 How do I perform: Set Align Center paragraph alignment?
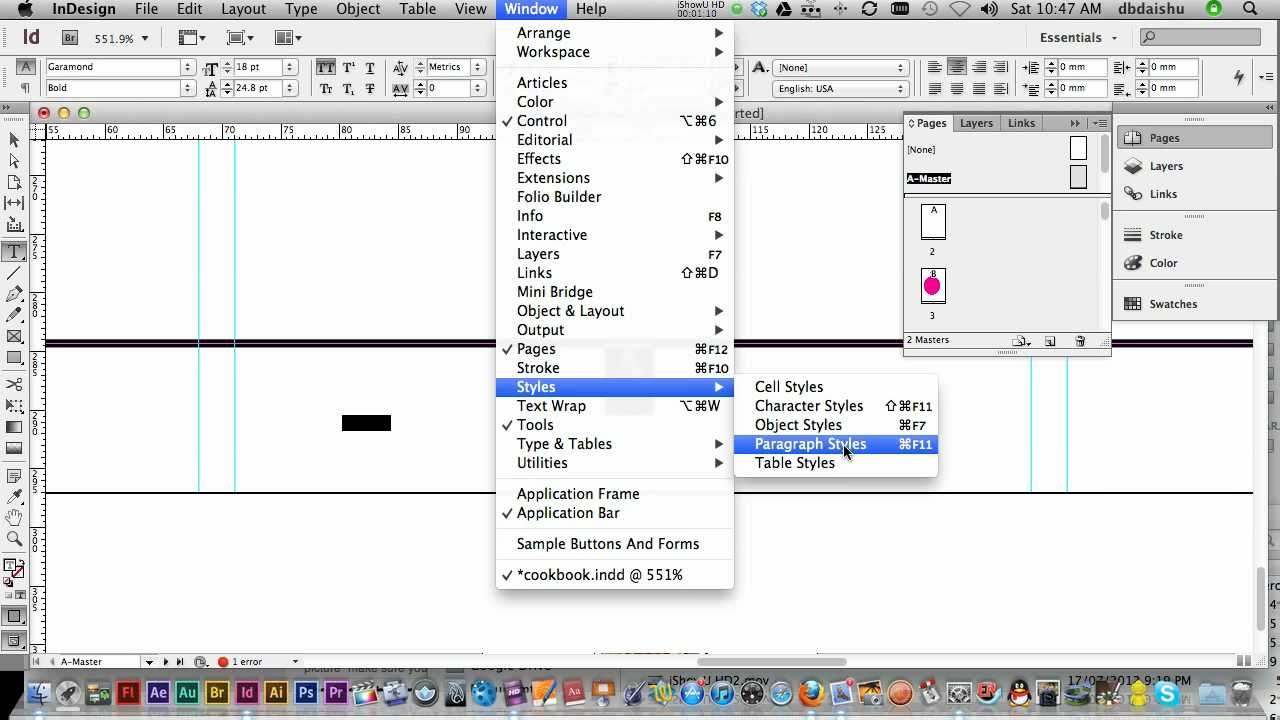tap(957, 67)
